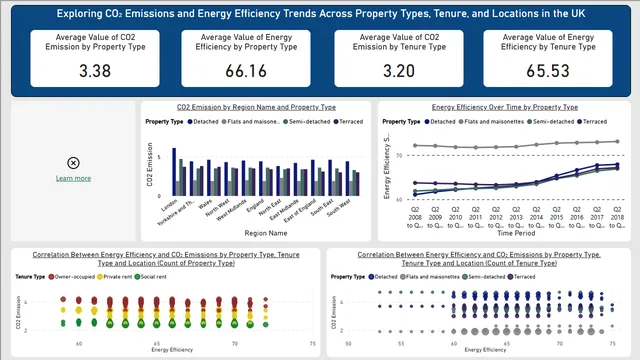
Task: Toggle Semi-detached legend in bar chart
Action: pyautogui.click(x=307, y=122)
